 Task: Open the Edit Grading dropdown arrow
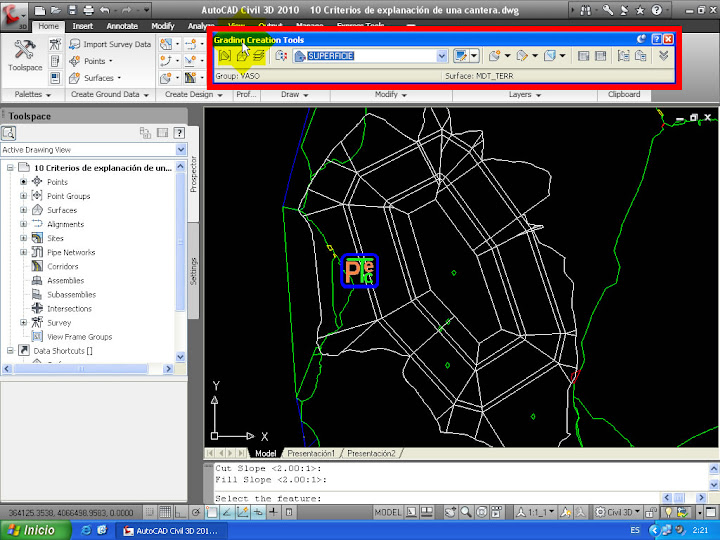534,56
